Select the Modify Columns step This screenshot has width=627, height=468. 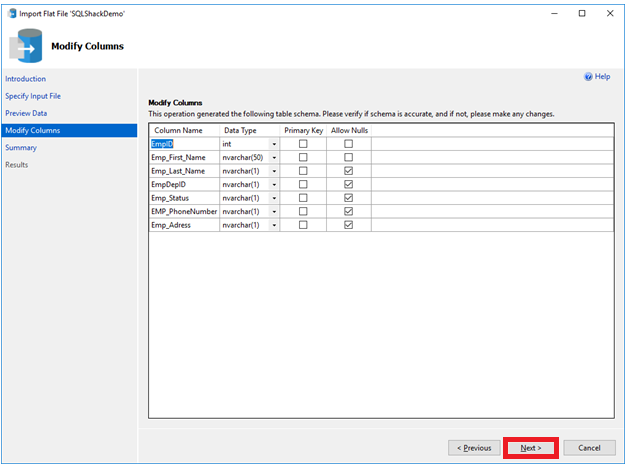point(70,130)
